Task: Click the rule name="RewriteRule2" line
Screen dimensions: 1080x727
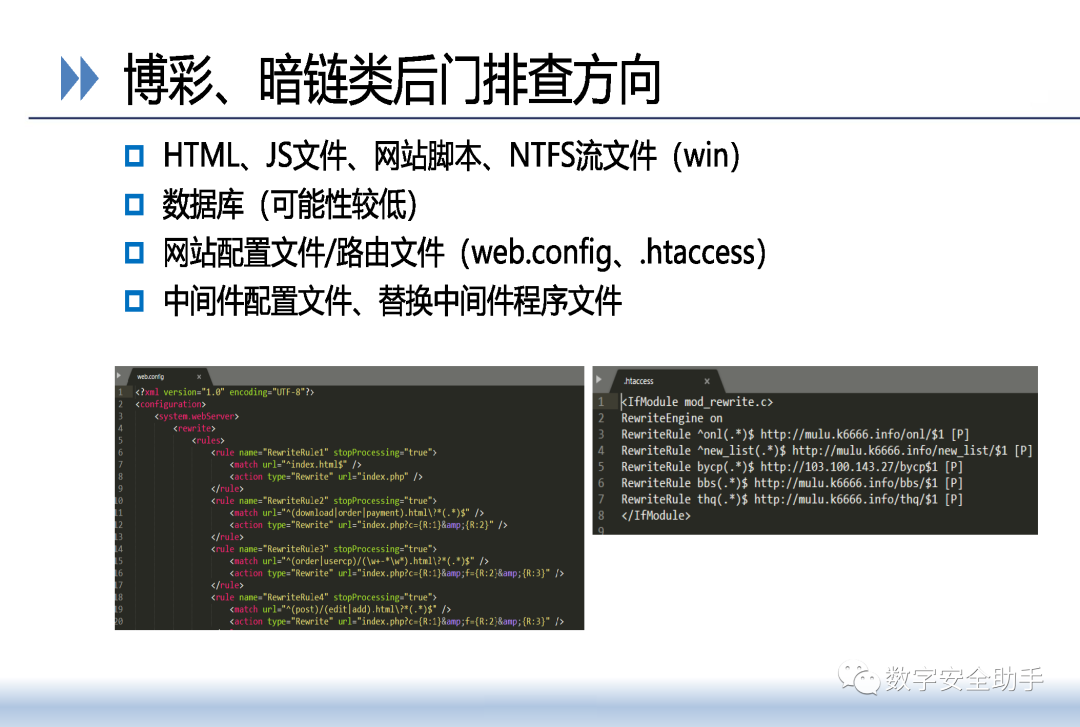Action: [x=324, y=501]
